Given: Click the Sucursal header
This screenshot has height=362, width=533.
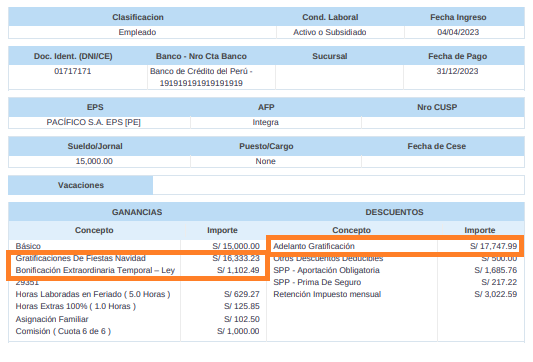Looking at the screenshot, I should point(330,56).
